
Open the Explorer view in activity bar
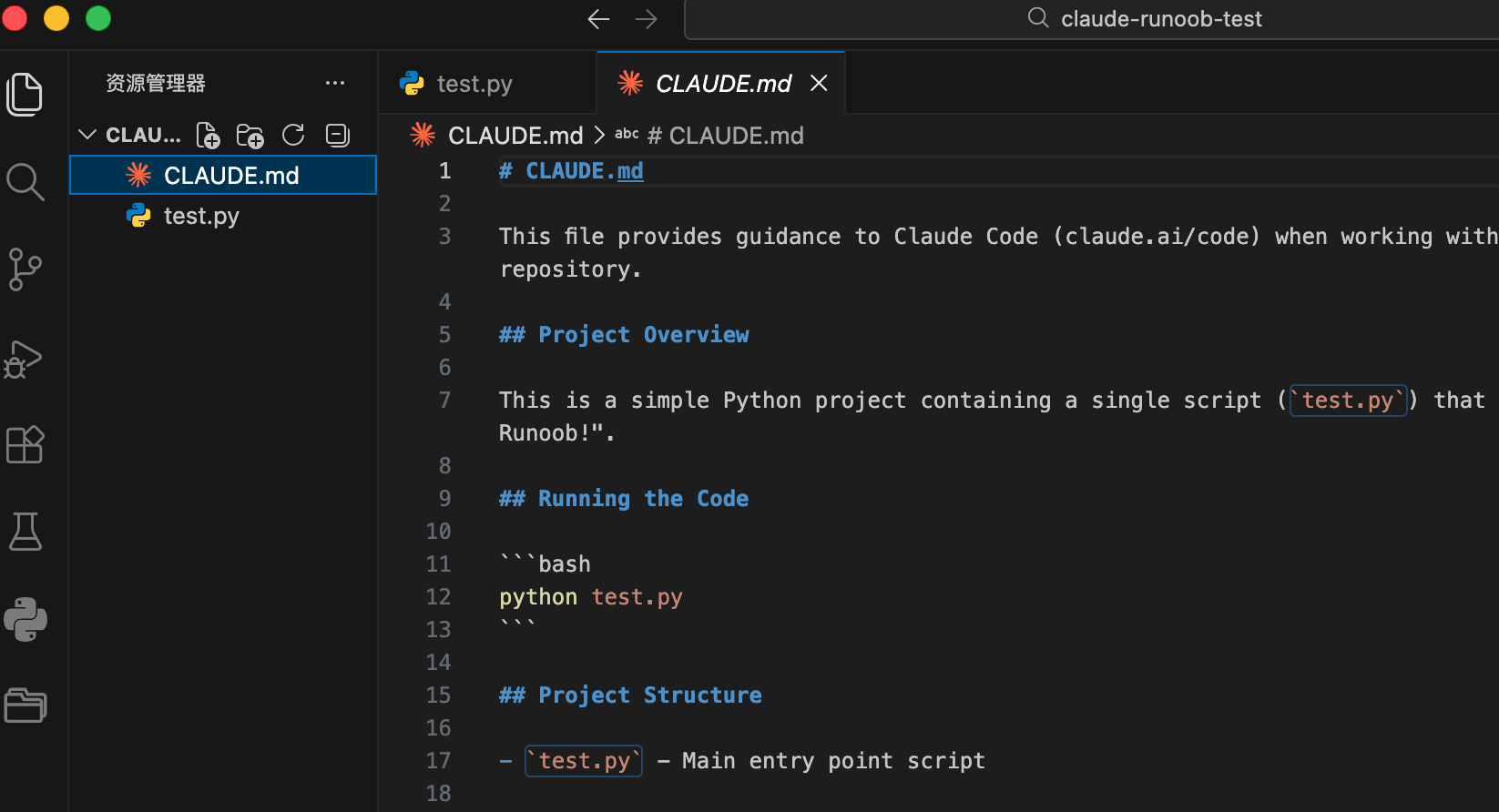click(x=25, y=95)
